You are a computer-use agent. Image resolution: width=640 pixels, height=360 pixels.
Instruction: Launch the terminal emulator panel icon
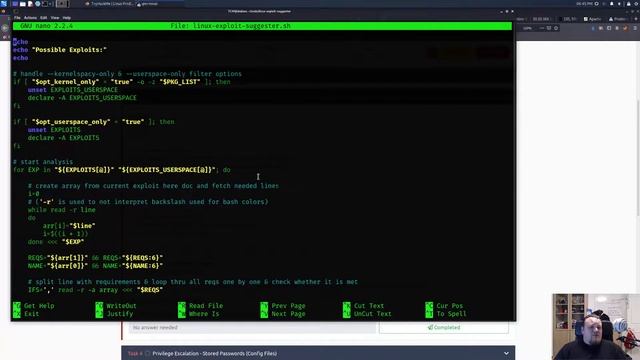click(45, 4)
